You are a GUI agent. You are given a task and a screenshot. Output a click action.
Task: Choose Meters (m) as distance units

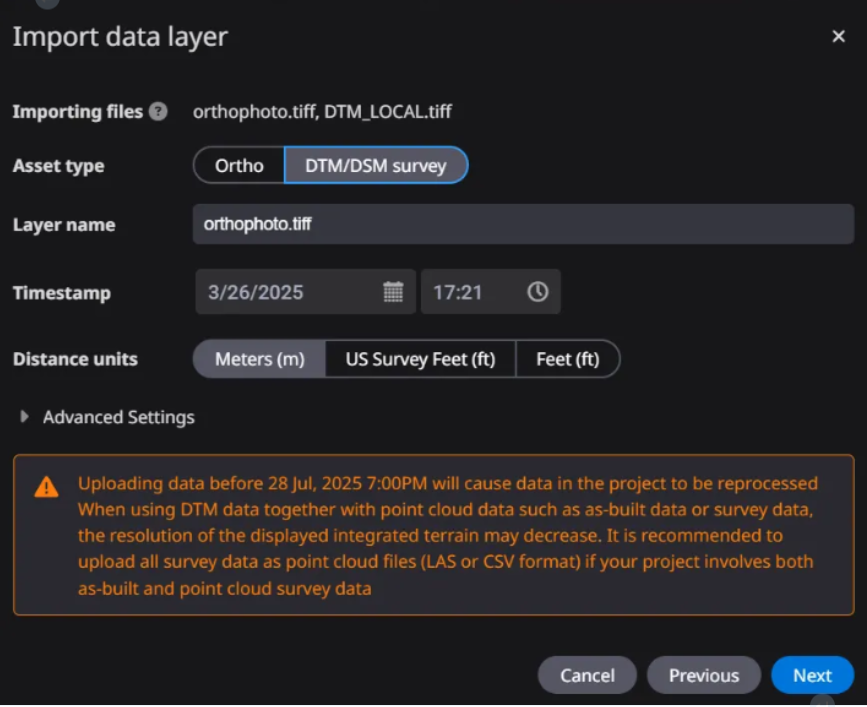click(x=259, y=359)
